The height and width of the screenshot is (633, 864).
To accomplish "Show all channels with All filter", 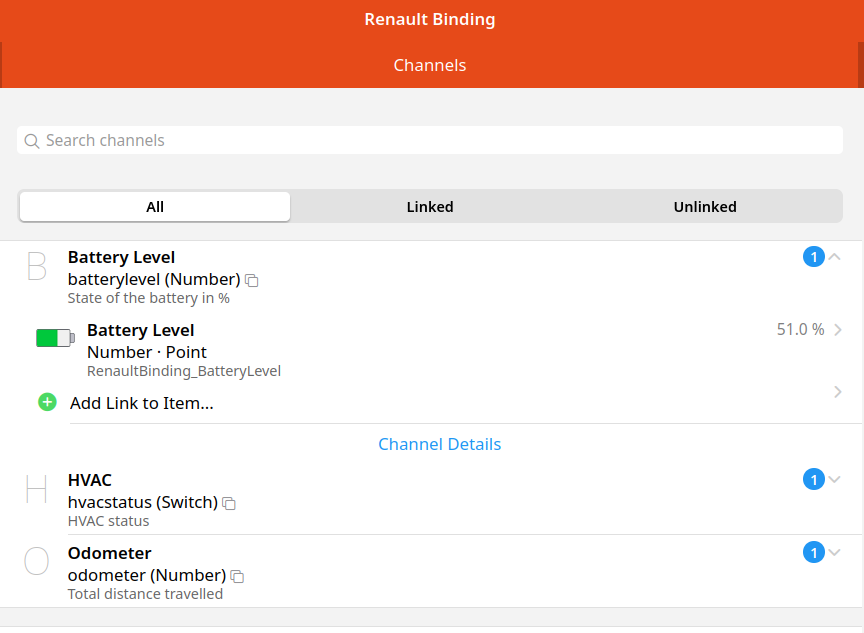I will [155, 207].
